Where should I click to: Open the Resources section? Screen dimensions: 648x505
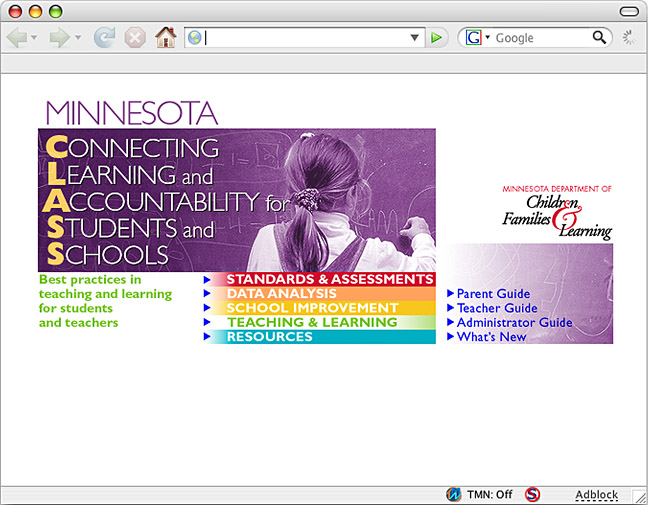[x=269, y=337]
